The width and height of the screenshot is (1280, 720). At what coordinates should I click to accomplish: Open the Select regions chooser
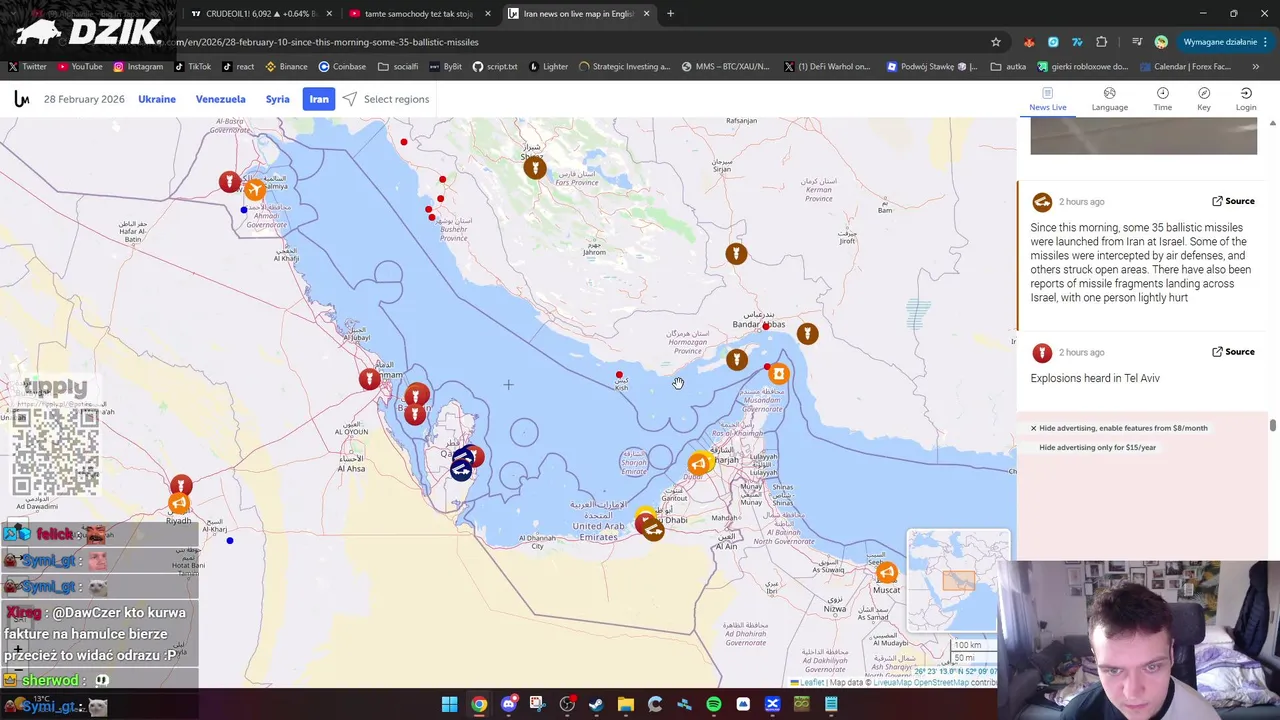point(386,99)
